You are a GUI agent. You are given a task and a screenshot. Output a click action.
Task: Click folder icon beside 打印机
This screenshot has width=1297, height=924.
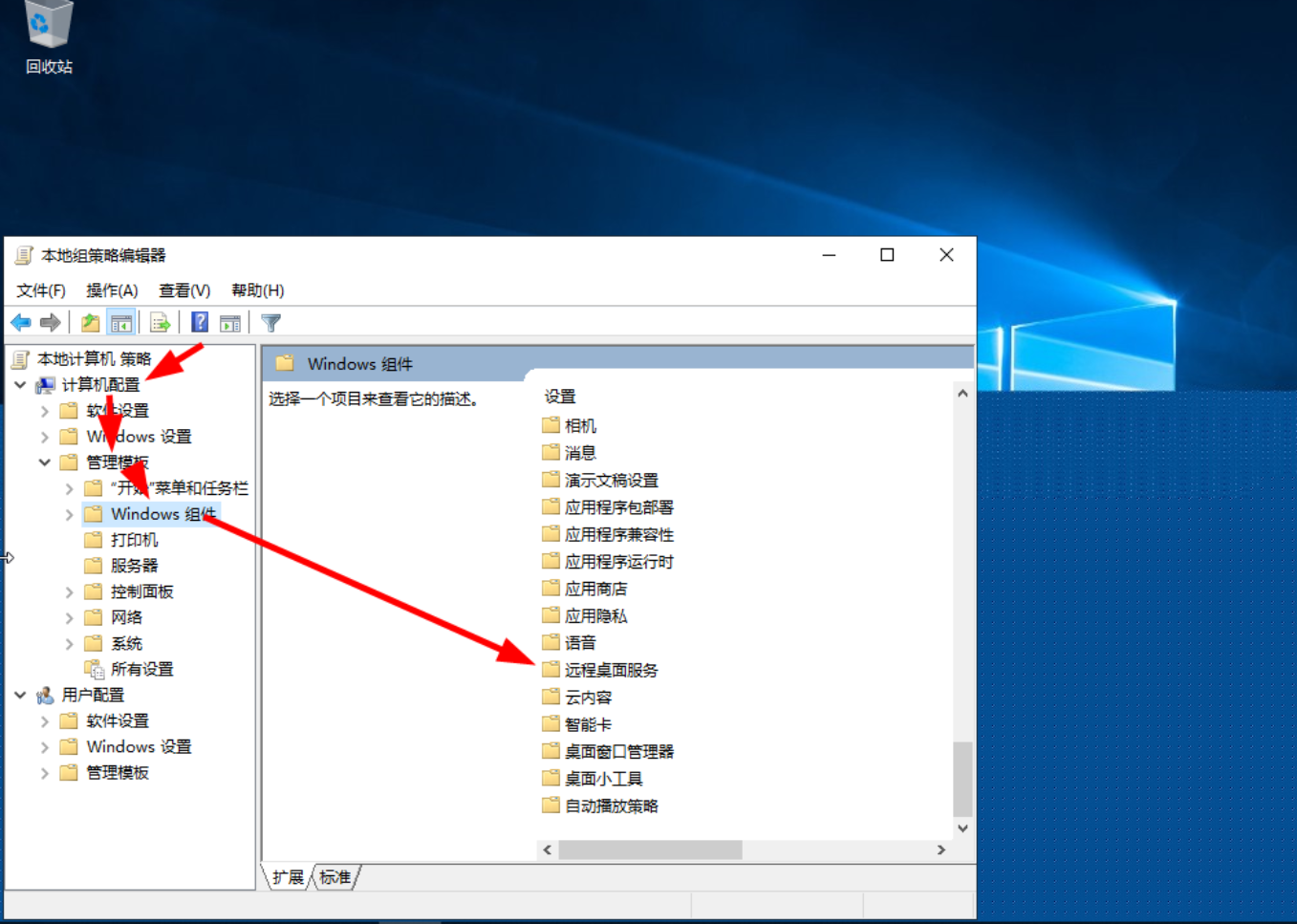(94, 540)
